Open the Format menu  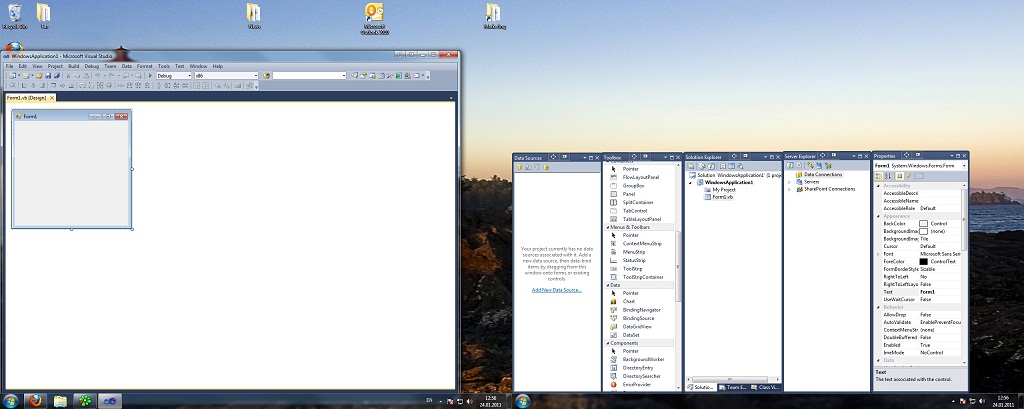pos(144,66)
